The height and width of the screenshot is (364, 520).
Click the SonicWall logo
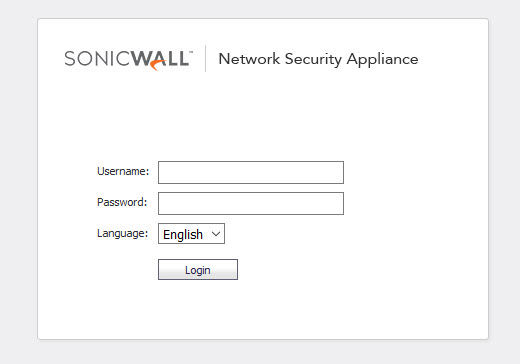(x=128, y=60)
